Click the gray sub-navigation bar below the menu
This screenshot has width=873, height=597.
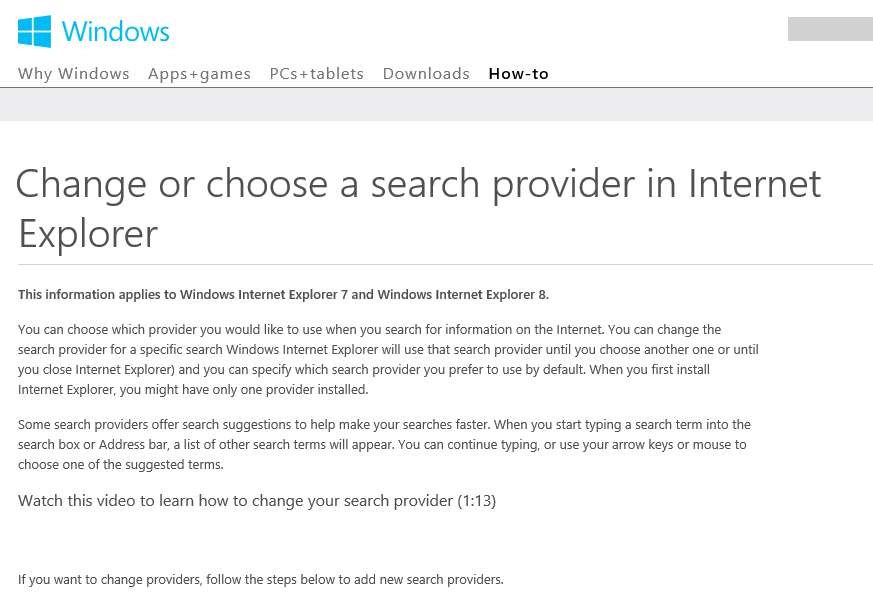[436, 104]
